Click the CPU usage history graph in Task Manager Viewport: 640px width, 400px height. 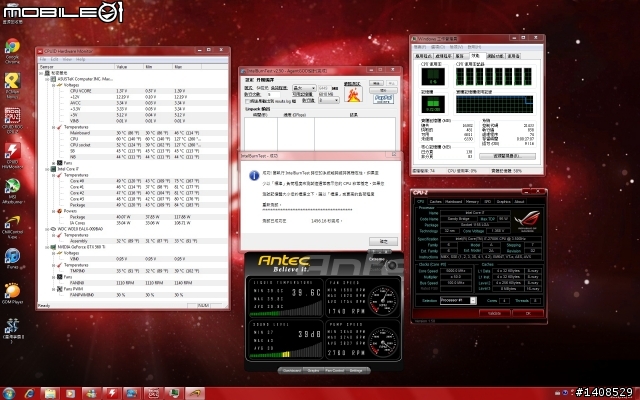(494, 76)
